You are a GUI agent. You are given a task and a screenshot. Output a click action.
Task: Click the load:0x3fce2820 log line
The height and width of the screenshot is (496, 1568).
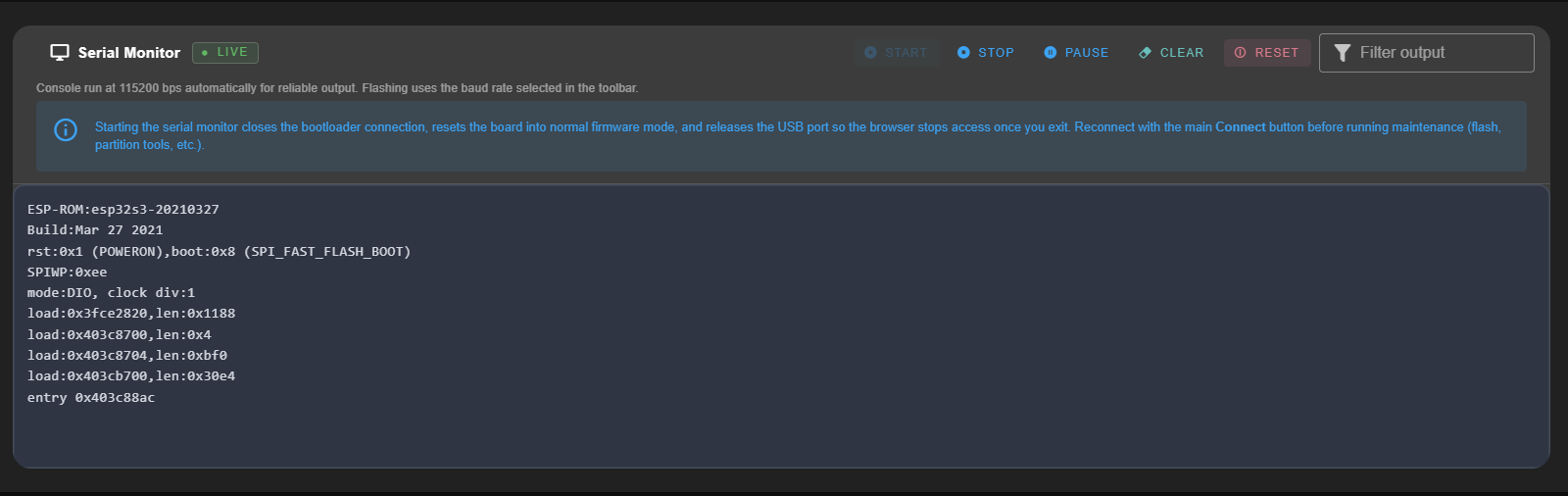131,314
